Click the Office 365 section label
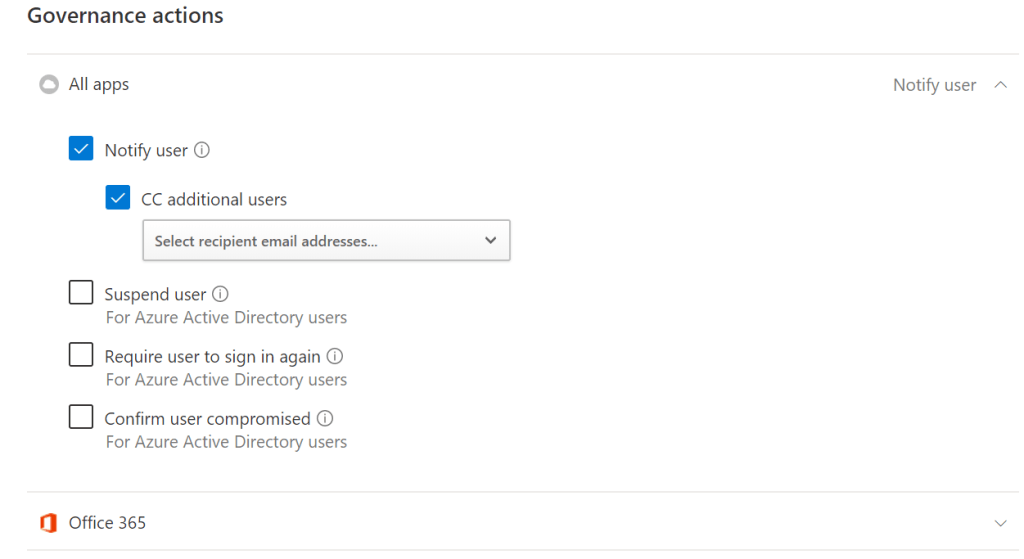 tap(107, 523)
